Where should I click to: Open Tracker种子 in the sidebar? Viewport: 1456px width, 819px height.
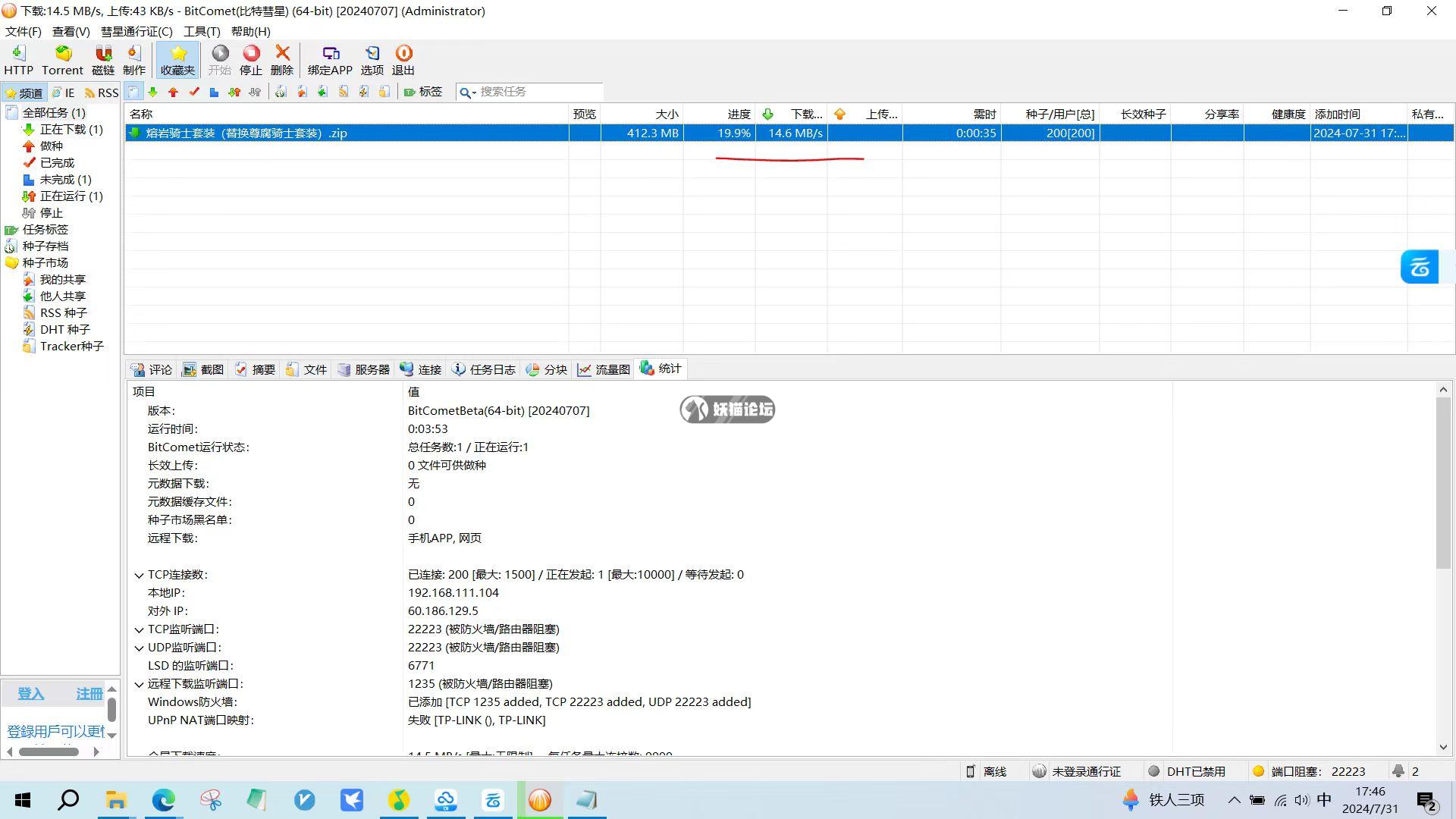point(72,346)
